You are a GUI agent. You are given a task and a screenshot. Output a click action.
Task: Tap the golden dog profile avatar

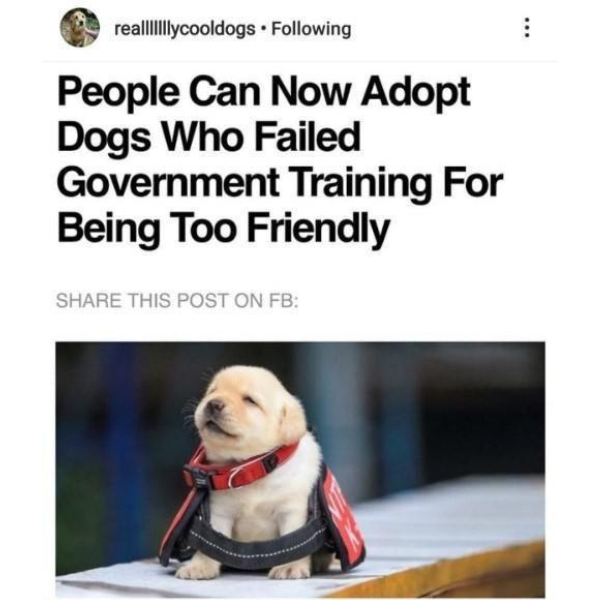click(80, 28)
